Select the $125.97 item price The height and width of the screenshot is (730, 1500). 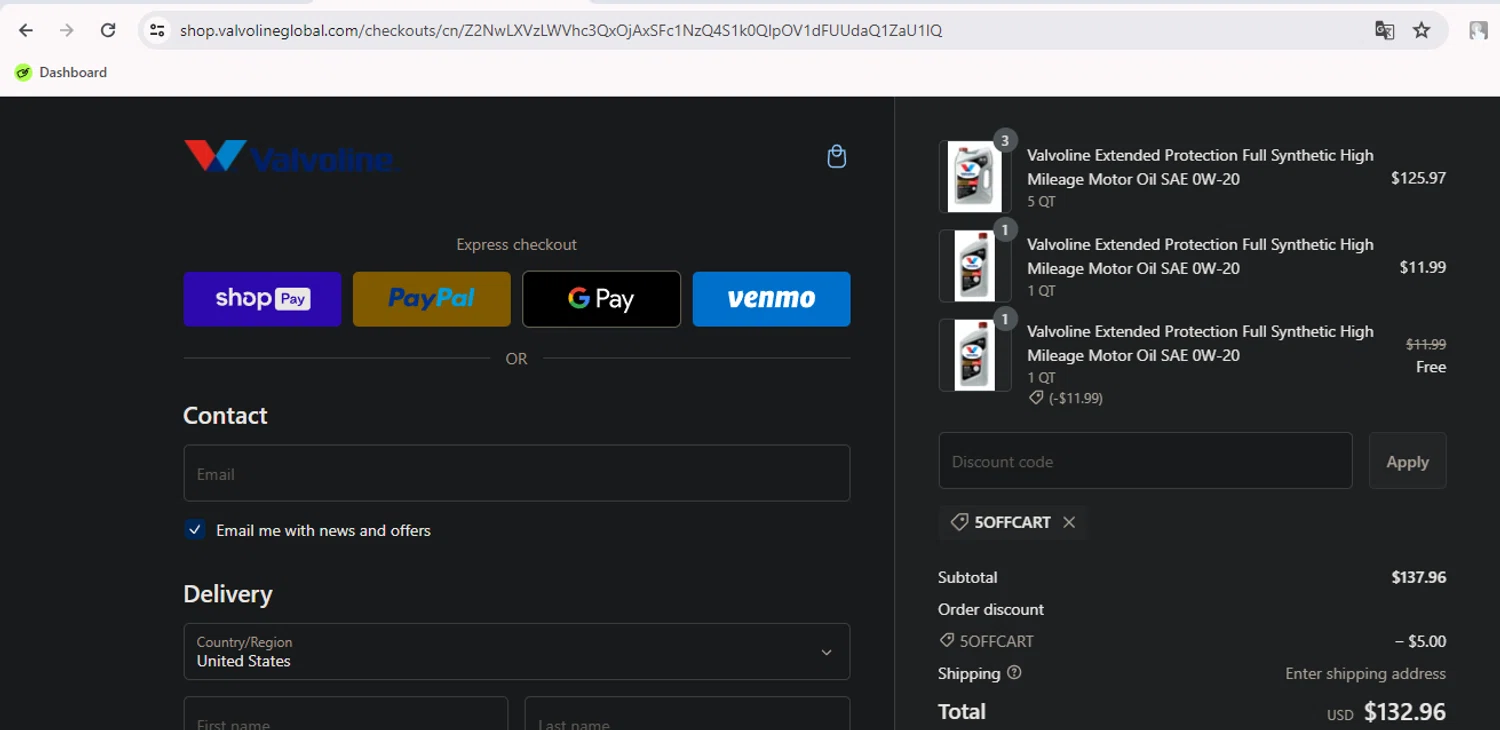pyautogui.click(x=1419, y=178)
